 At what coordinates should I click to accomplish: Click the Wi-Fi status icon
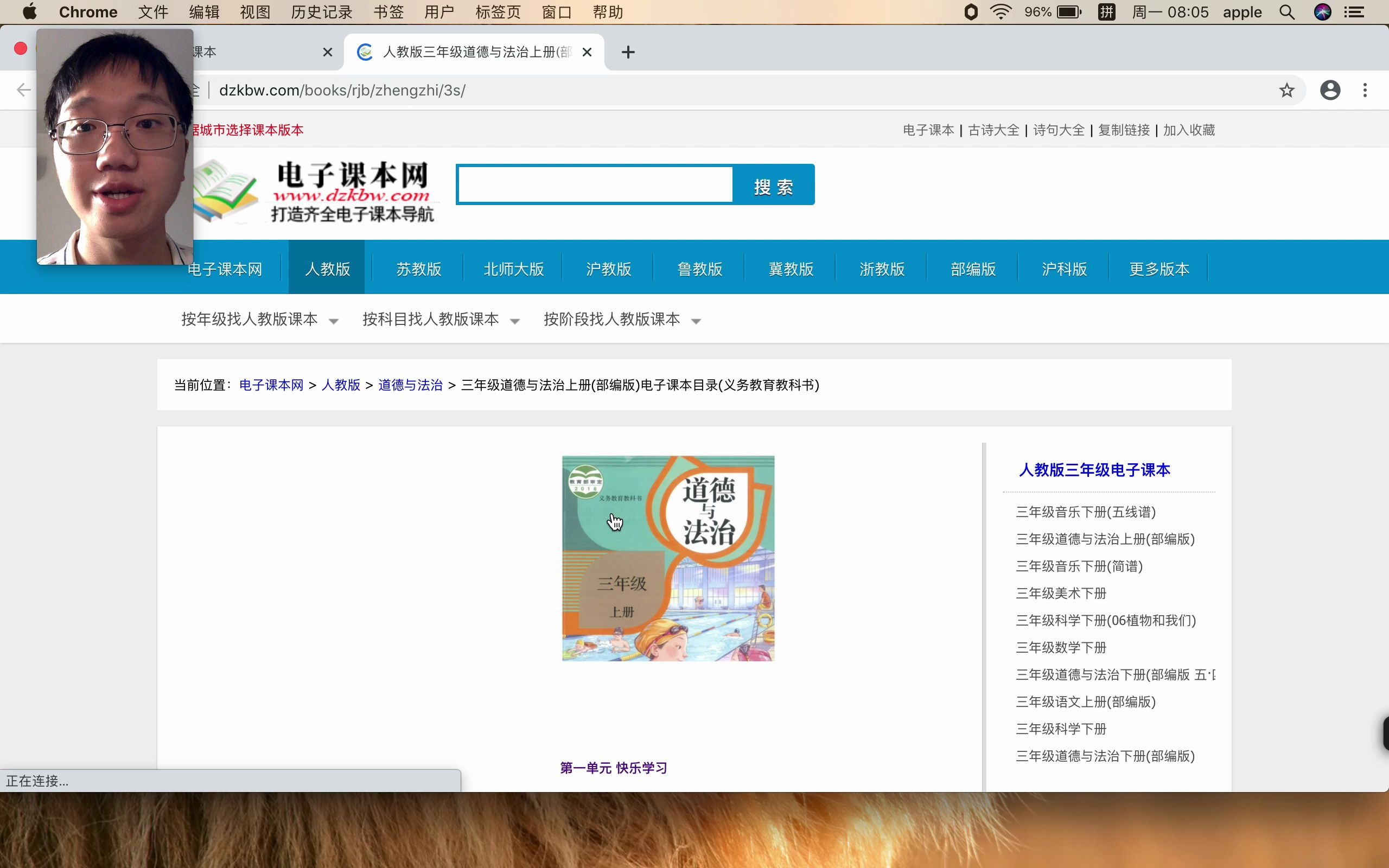pos(1001,12)
